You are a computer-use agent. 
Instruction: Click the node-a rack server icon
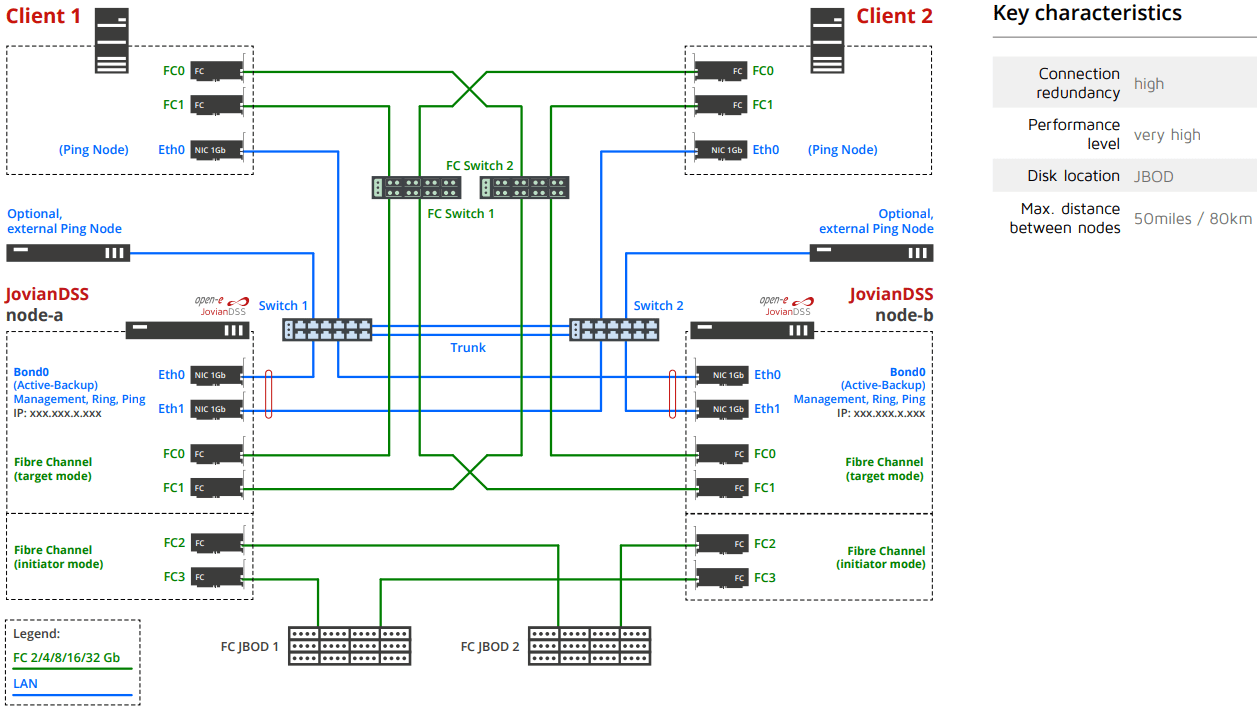(187, 330)
